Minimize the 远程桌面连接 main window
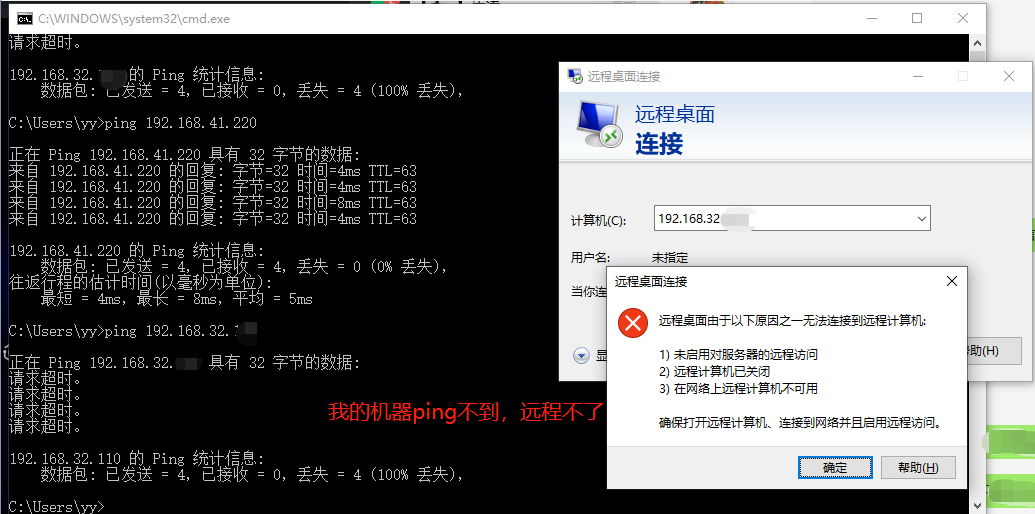The image size is (1035, 514). point(917,76)
